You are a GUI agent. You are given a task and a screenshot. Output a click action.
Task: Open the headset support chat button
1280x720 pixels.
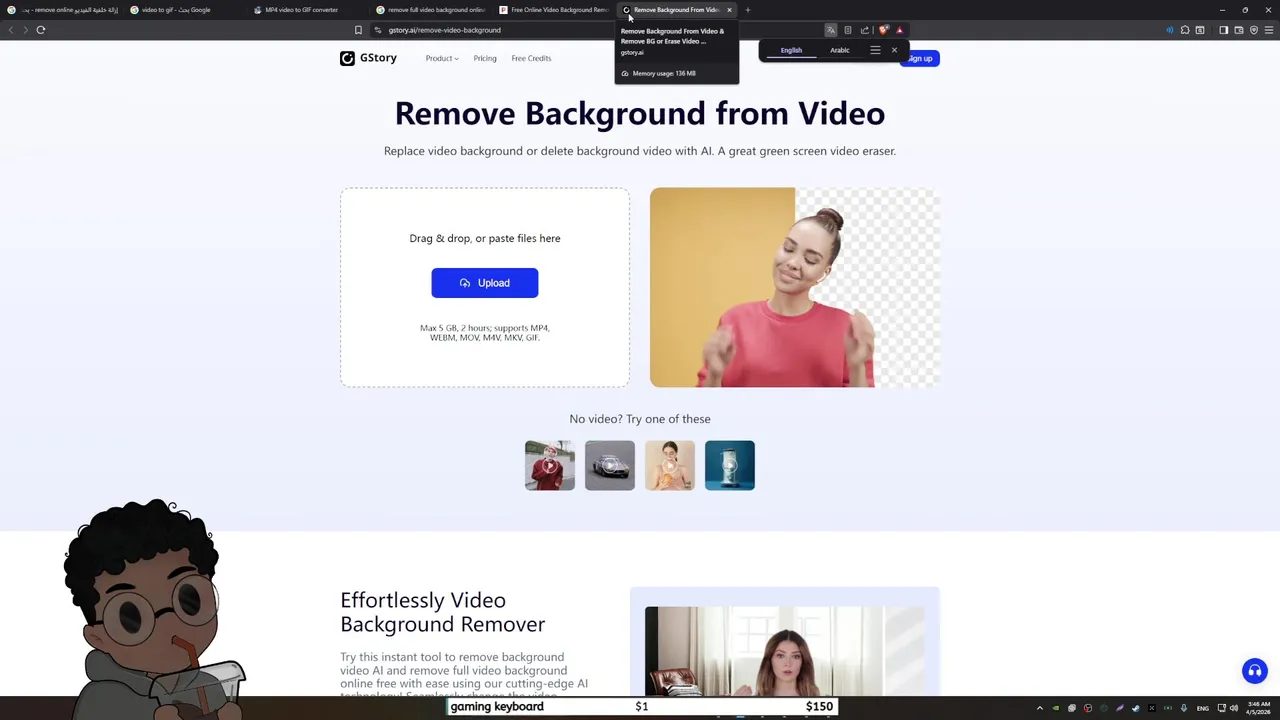pyautogui.click(x=1254, y=671)
